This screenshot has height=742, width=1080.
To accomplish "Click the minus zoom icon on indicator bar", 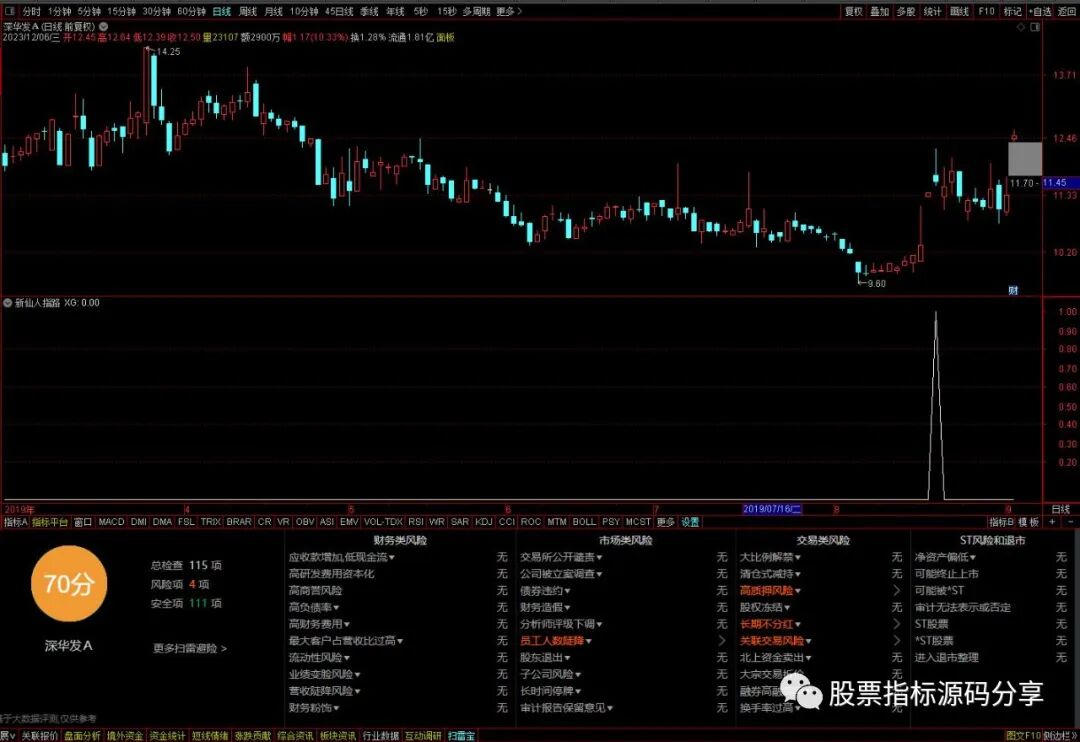I will pyautogui.click(x=1070, y=522).
